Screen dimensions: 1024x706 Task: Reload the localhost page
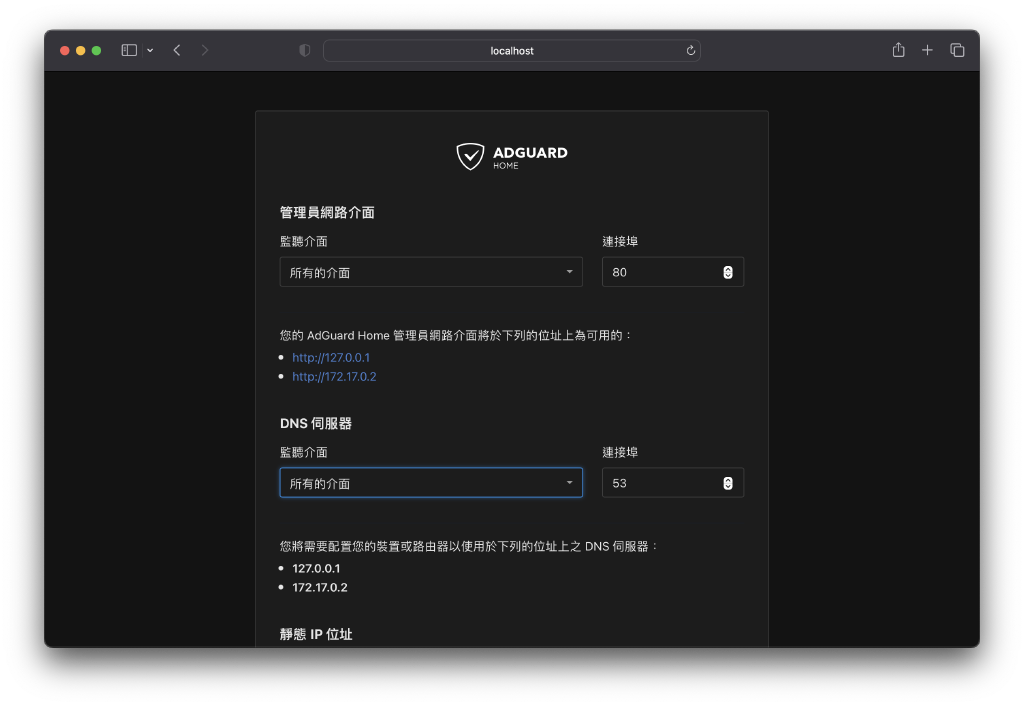pos(690,50)
